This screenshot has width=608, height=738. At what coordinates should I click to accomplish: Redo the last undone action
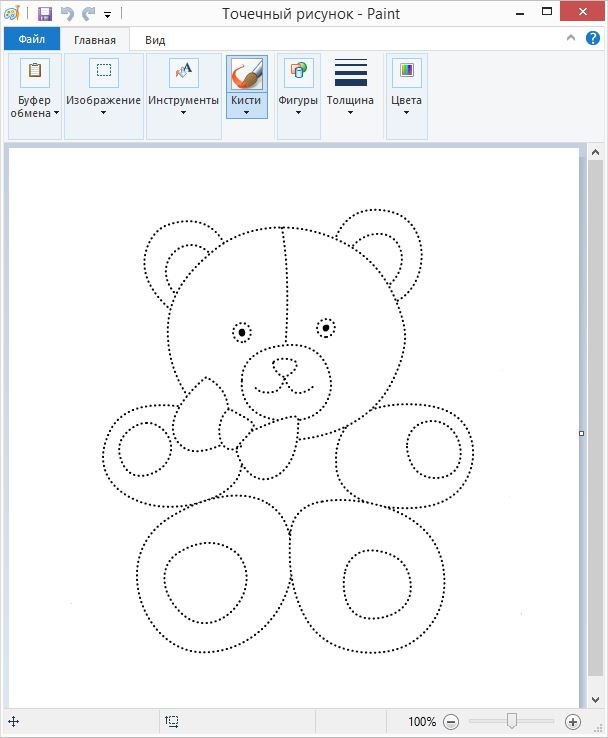88,15
